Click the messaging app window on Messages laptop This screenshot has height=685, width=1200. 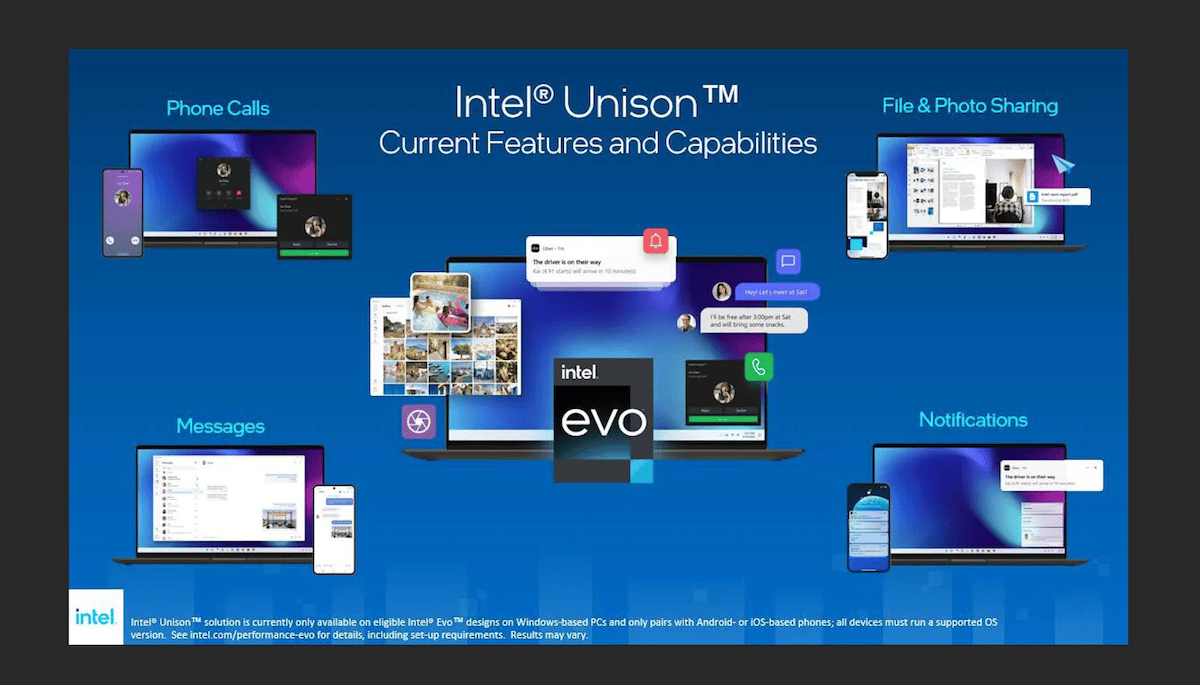coord(228,498)
